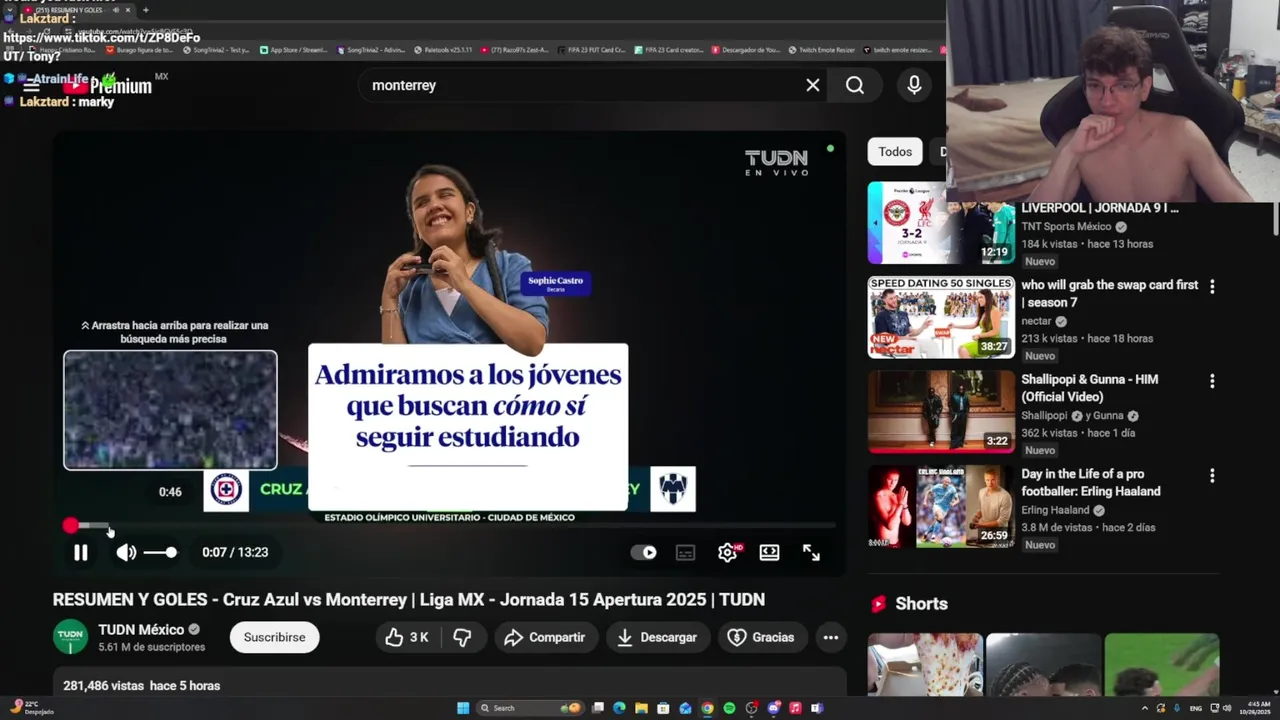Enable subtitles with the captions icon

[685, 552]
